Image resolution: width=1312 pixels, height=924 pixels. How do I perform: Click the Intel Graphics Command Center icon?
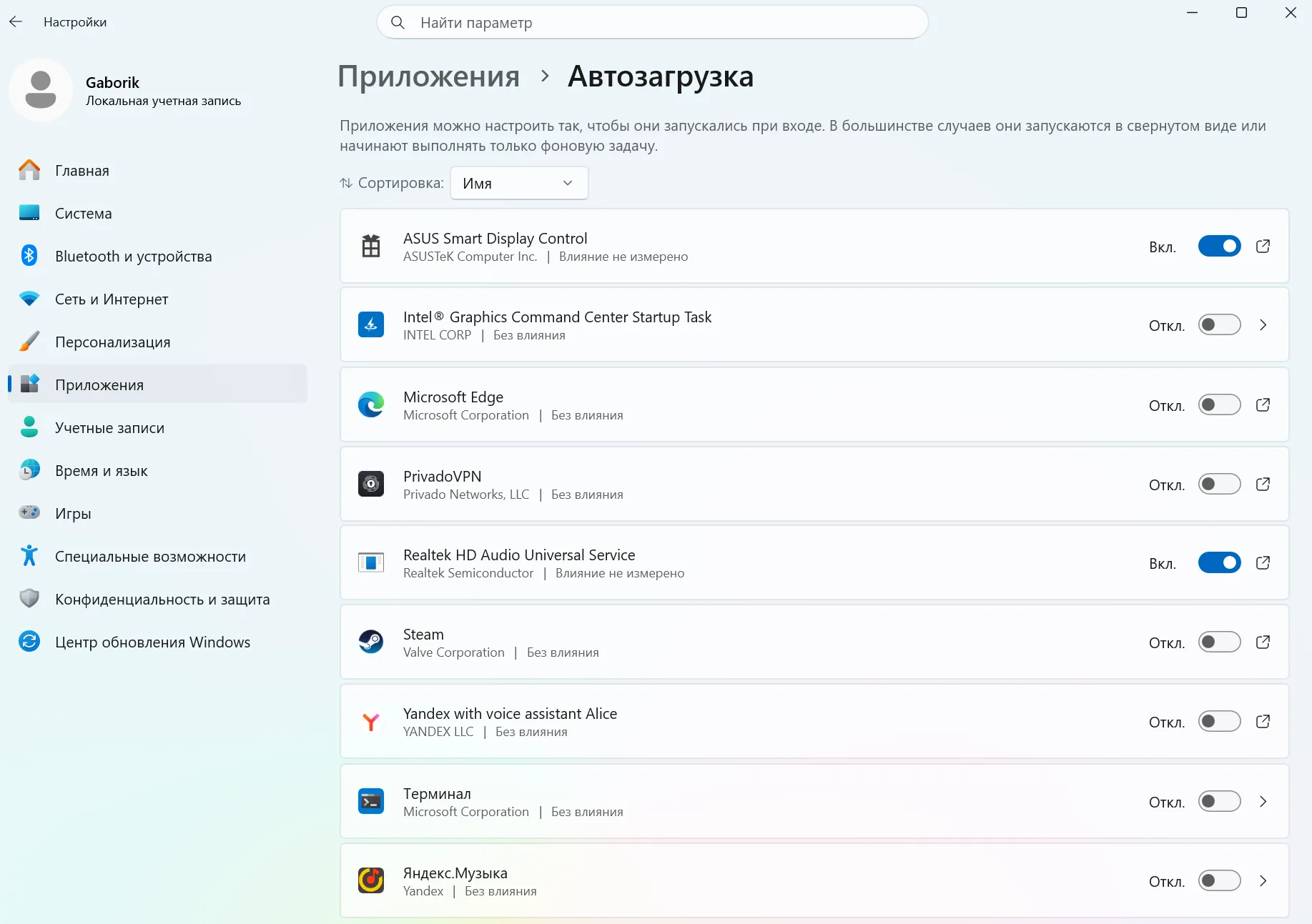(x=371, y=325)
